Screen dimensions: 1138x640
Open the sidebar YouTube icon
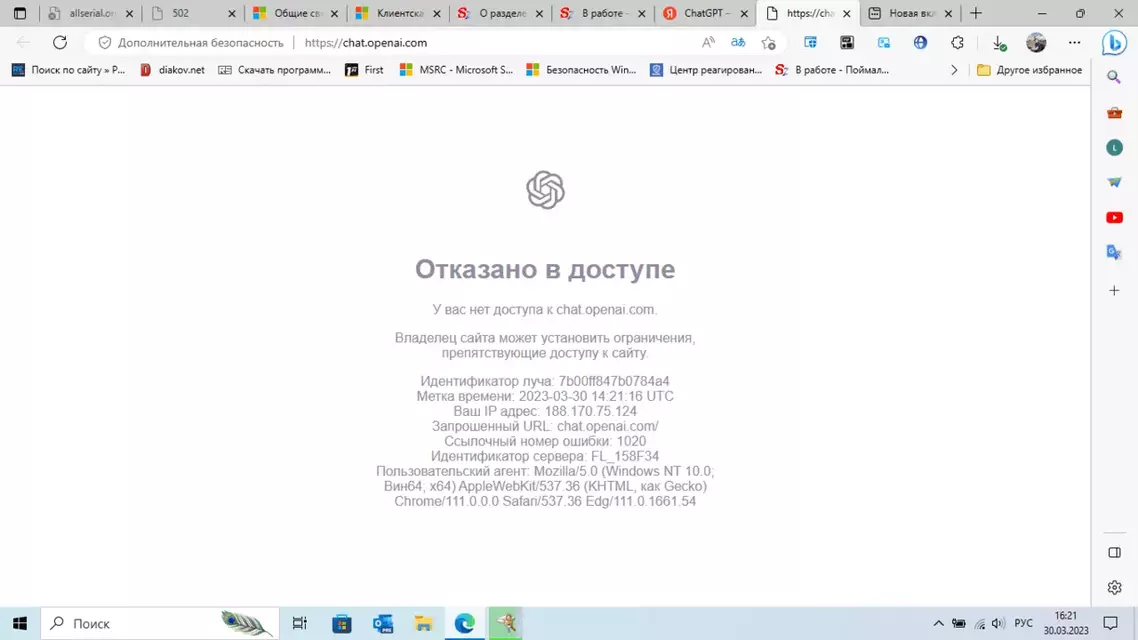[1114, 217]
